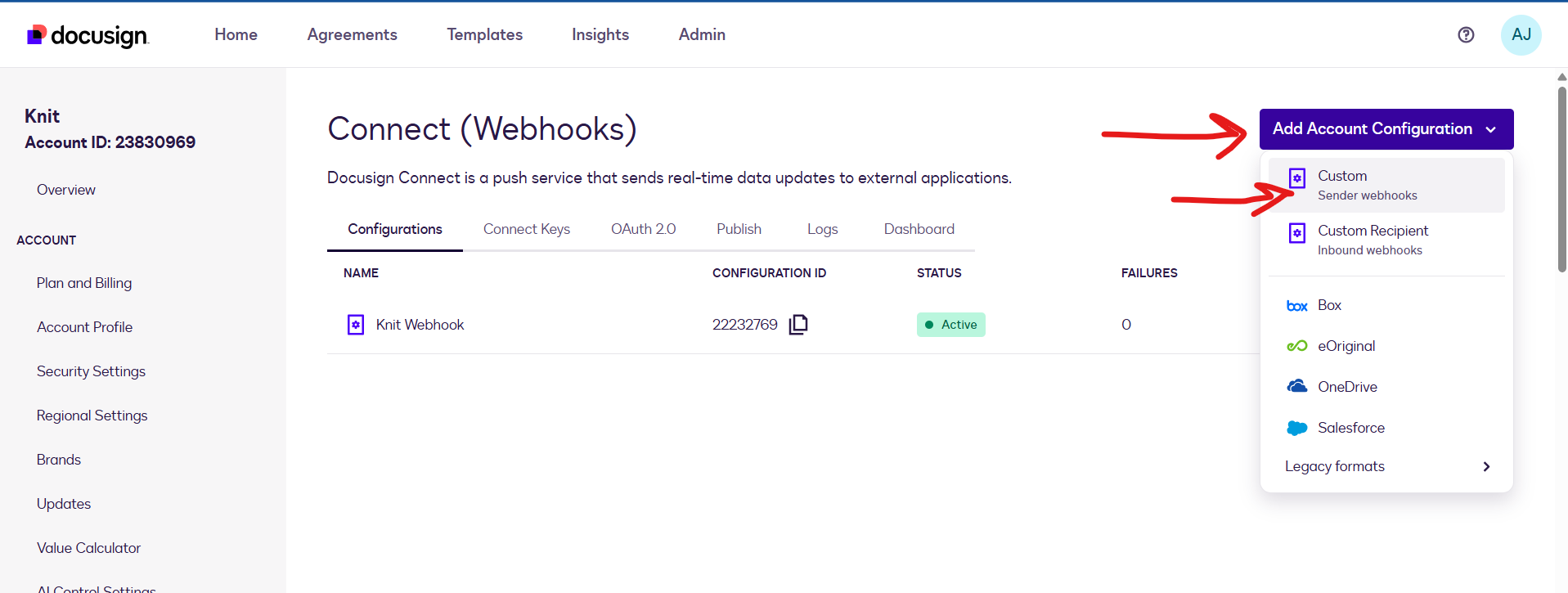Click the Custom Recipient icon
Image resolution: width=1568 pixels, height=593 pixels.
coord(1297,233)
